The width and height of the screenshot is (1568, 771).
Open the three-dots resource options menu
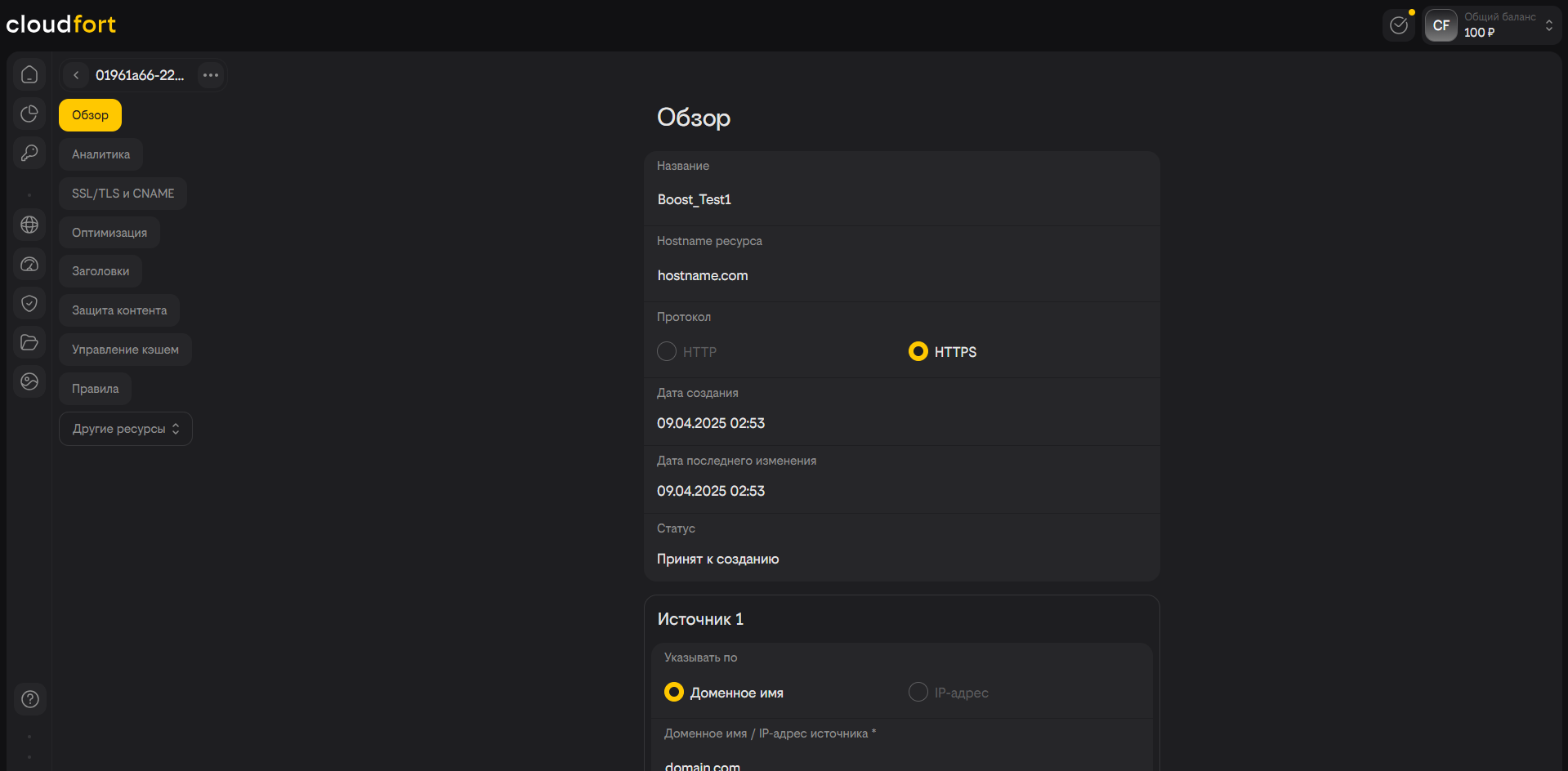click(x=211, y=75)
